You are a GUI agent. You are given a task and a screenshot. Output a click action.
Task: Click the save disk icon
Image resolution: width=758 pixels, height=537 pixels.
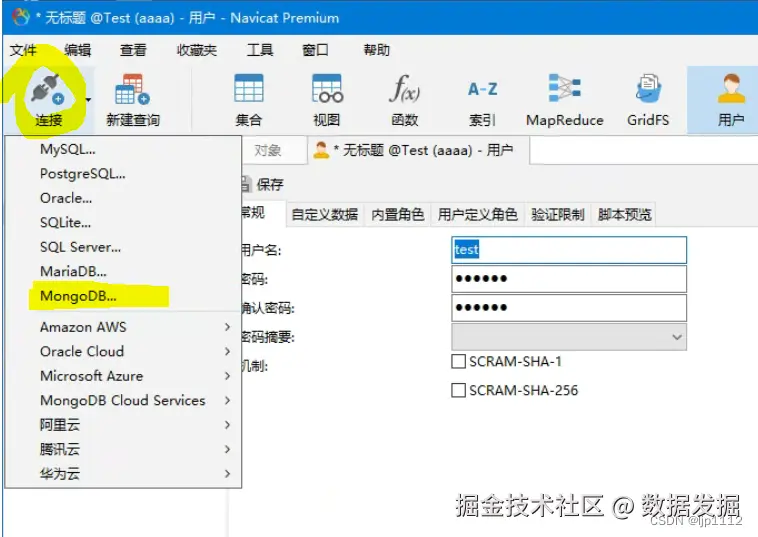pos(246,184)
